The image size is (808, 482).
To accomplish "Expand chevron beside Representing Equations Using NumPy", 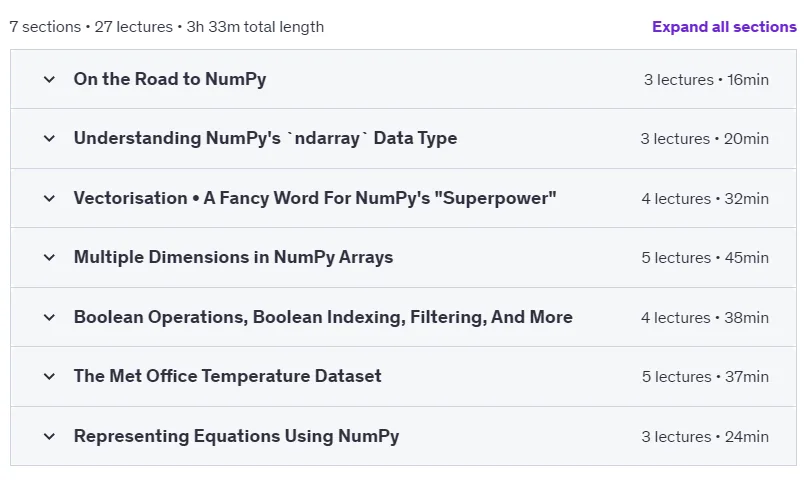I will point(49,437).
